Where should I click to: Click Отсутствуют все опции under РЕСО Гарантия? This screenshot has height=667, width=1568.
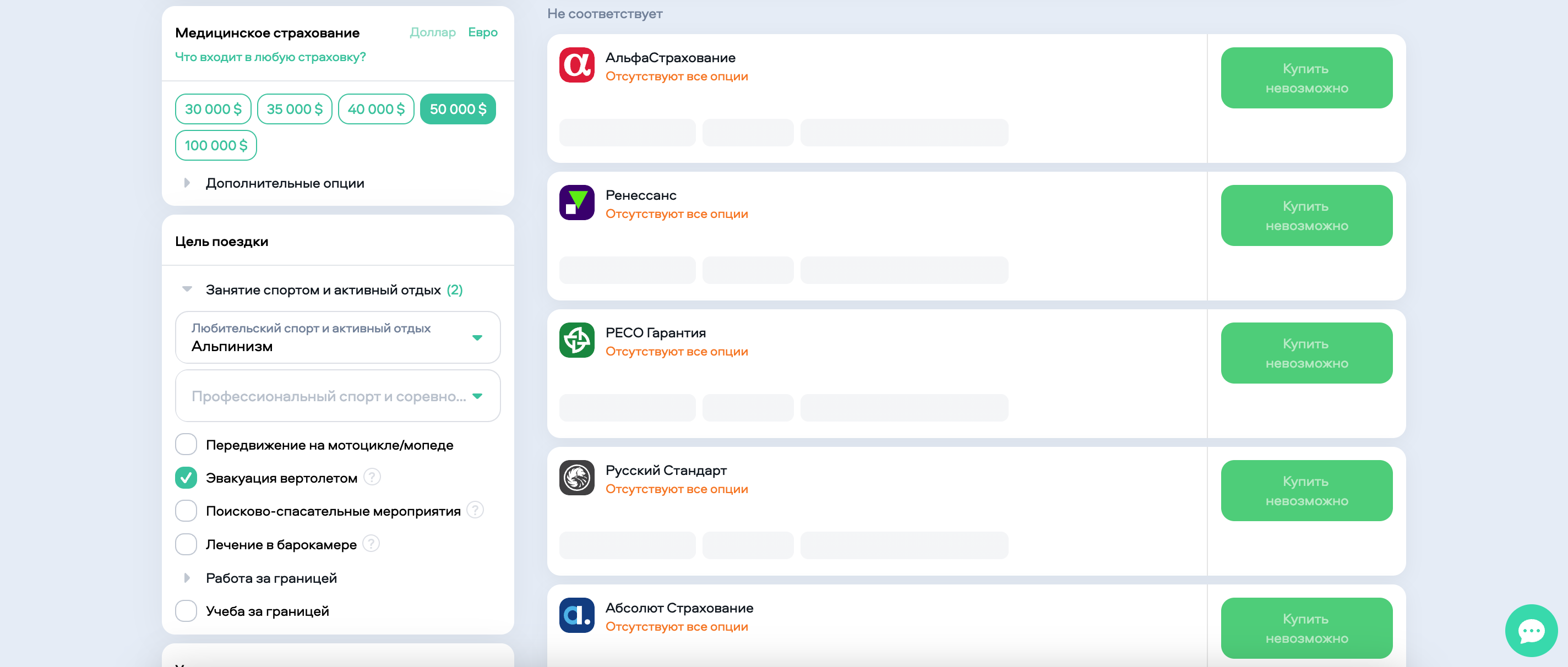[x=677, y=351]
